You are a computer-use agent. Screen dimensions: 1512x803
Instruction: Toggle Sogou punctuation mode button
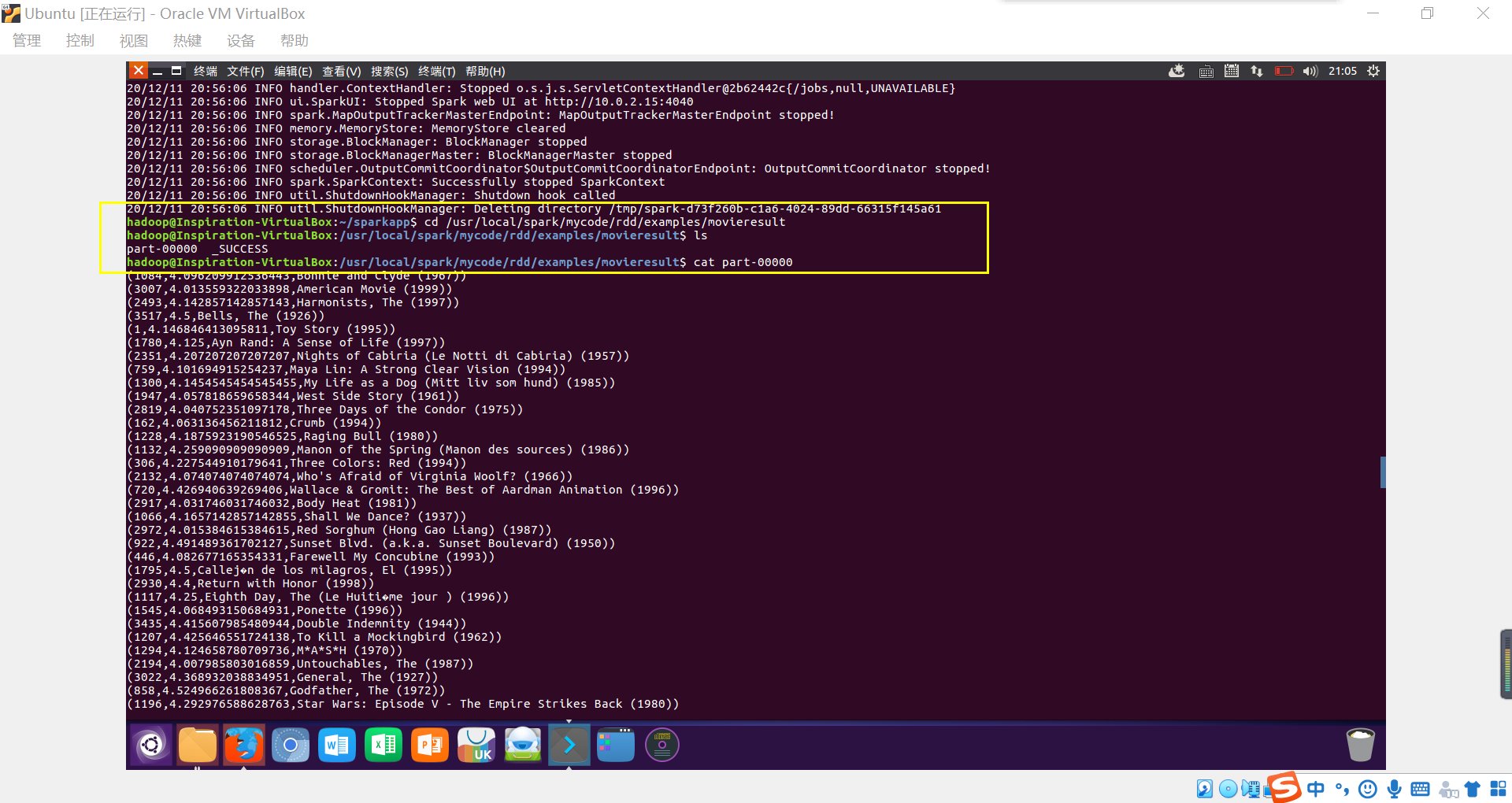coord(1342,788)
